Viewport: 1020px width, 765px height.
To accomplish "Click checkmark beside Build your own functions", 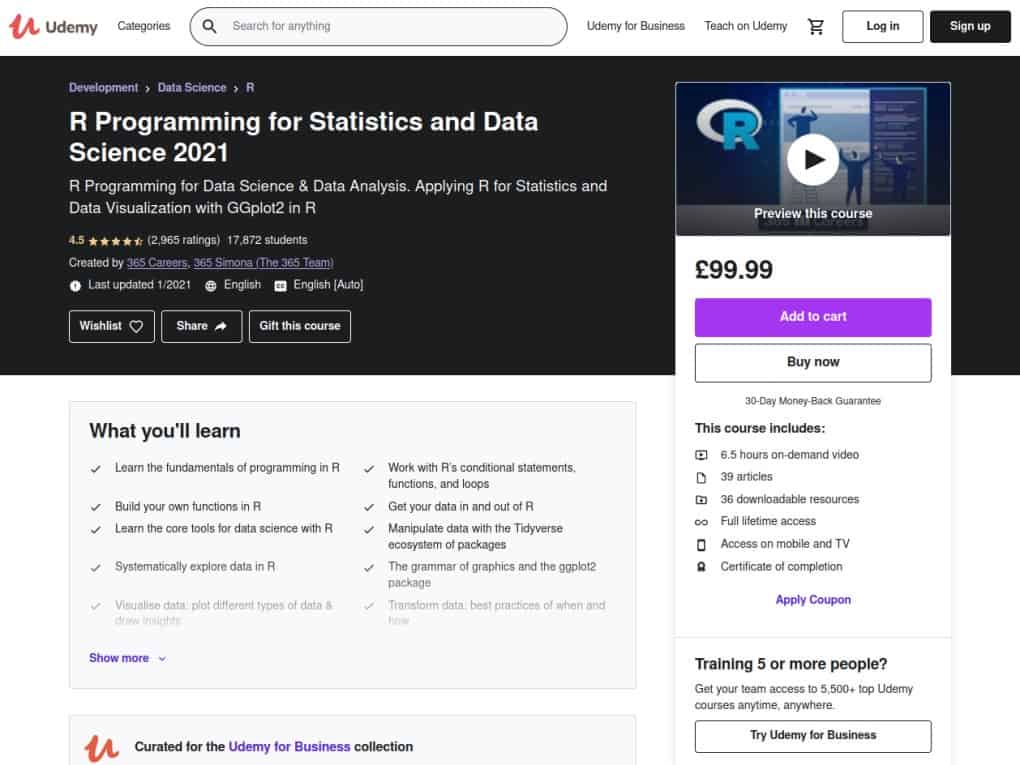I will pos(96,507).
